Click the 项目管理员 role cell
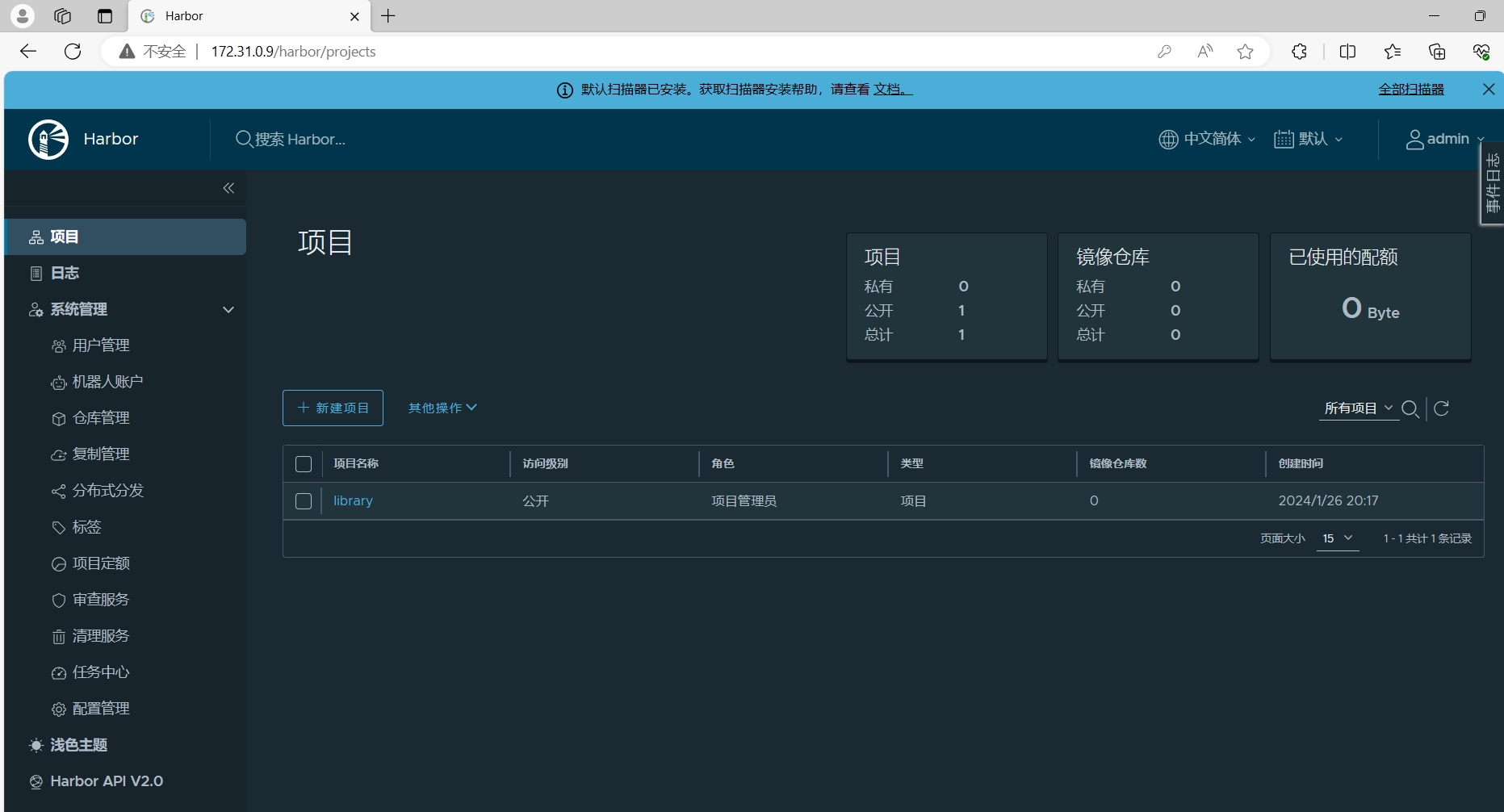 (744, 501)
